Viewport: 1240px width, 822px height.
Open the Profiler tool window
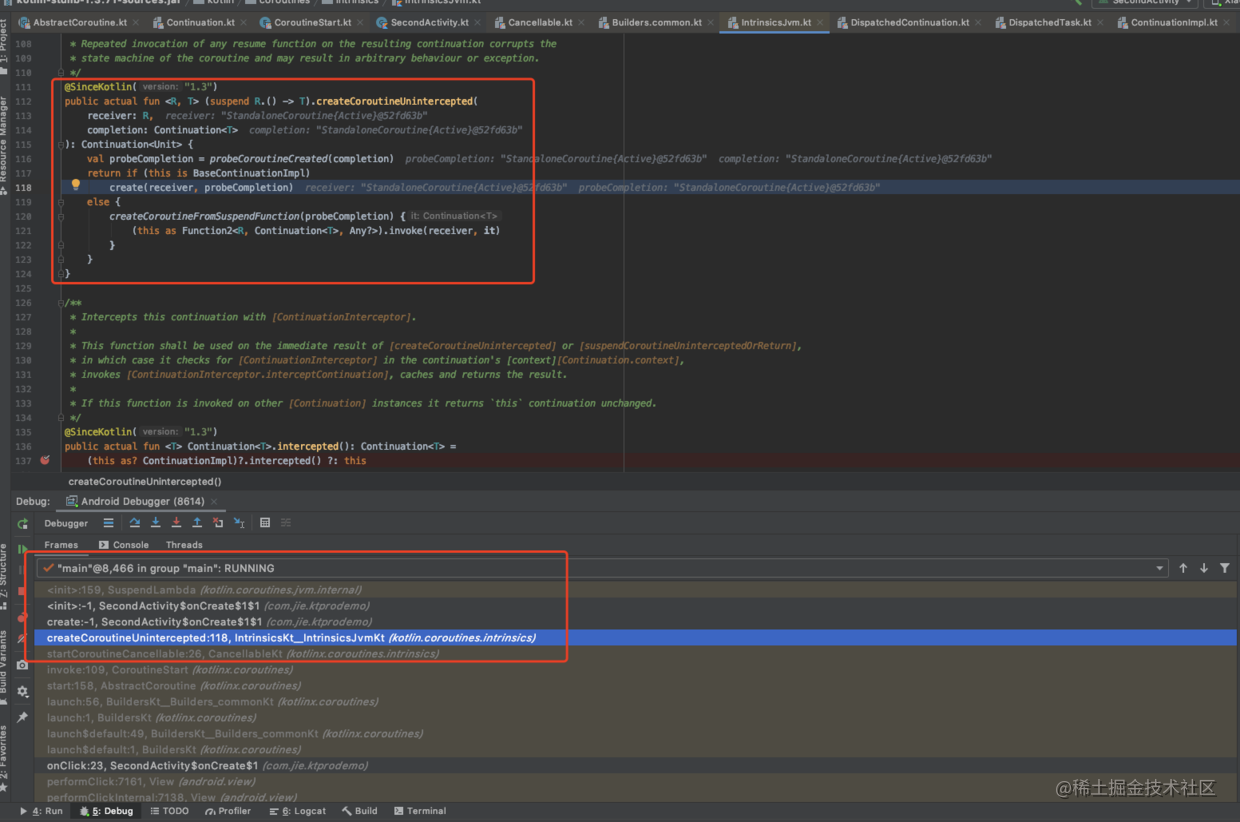pos(228,811)
